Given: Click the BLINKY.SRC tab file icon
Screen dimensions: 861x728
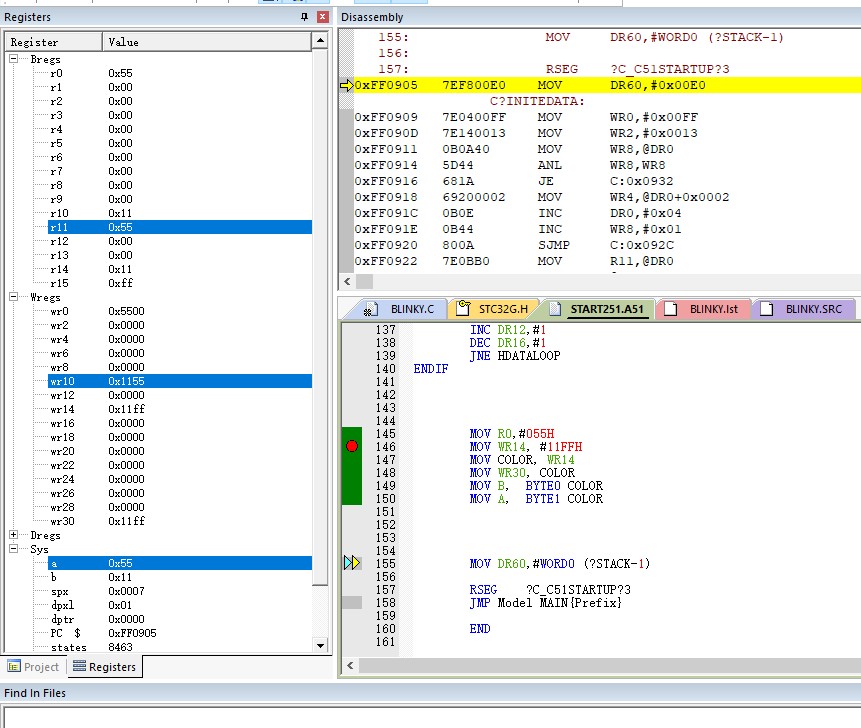Looking at the screenshot, I should click(x=767, y=309).
